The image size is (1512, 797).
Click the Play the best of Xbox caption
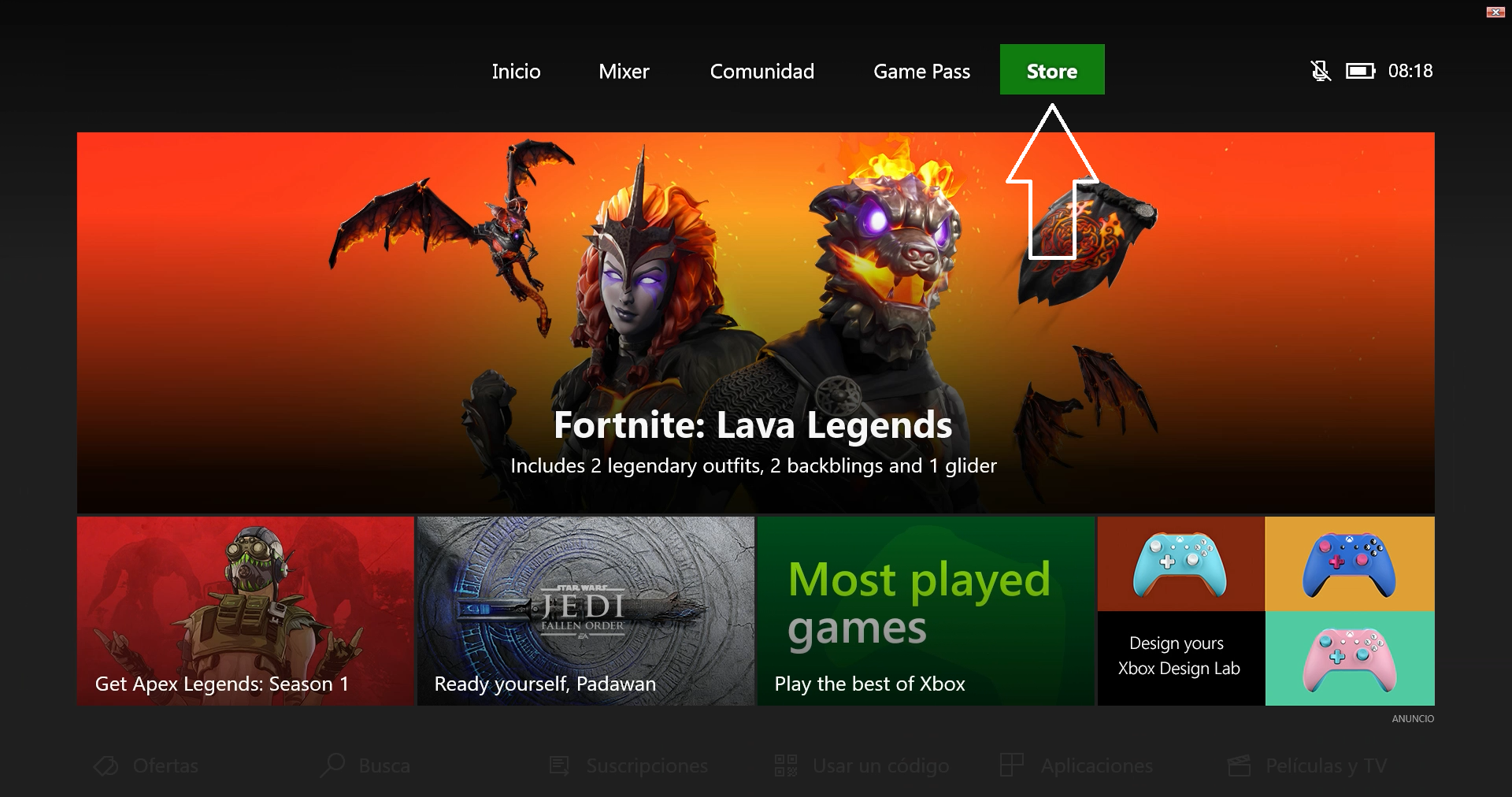coord(869,684)
